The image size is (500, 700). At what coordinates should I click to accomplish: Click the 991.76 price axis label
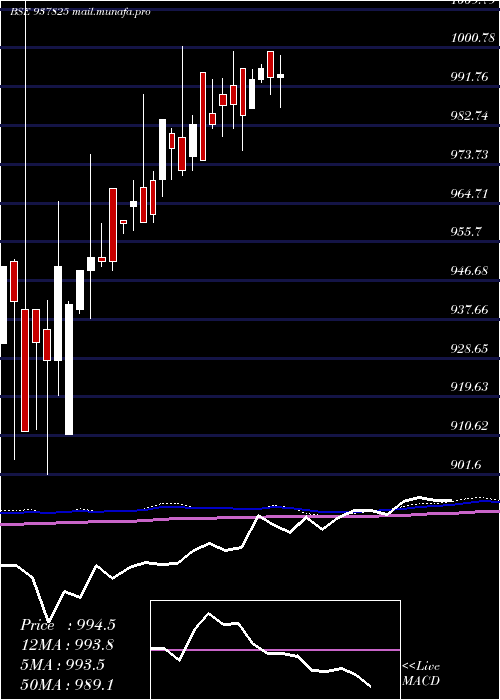tap(469, 77)
